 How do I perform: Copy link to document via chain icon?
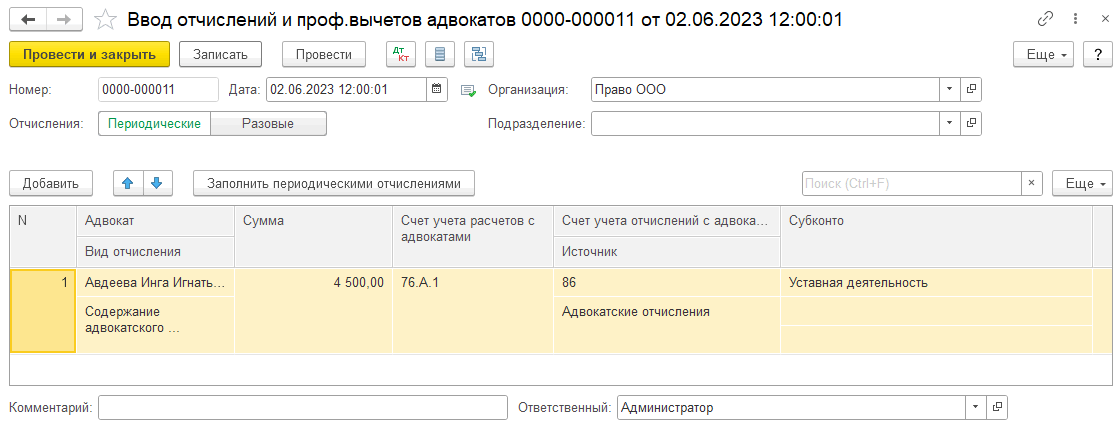click(x=1046, y=18)
